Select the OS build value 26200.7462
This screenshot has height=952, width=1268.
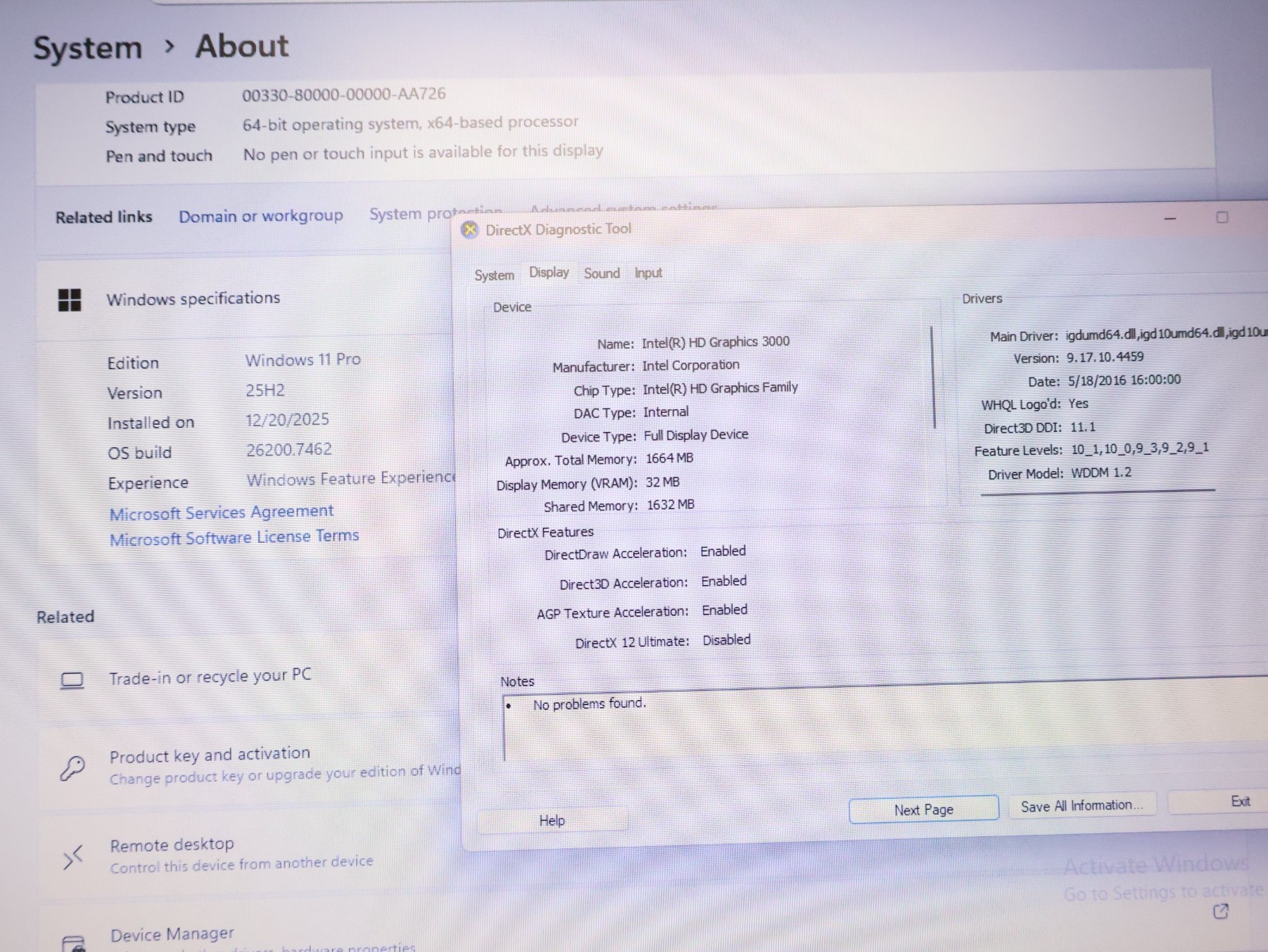(x=288, y=449)
